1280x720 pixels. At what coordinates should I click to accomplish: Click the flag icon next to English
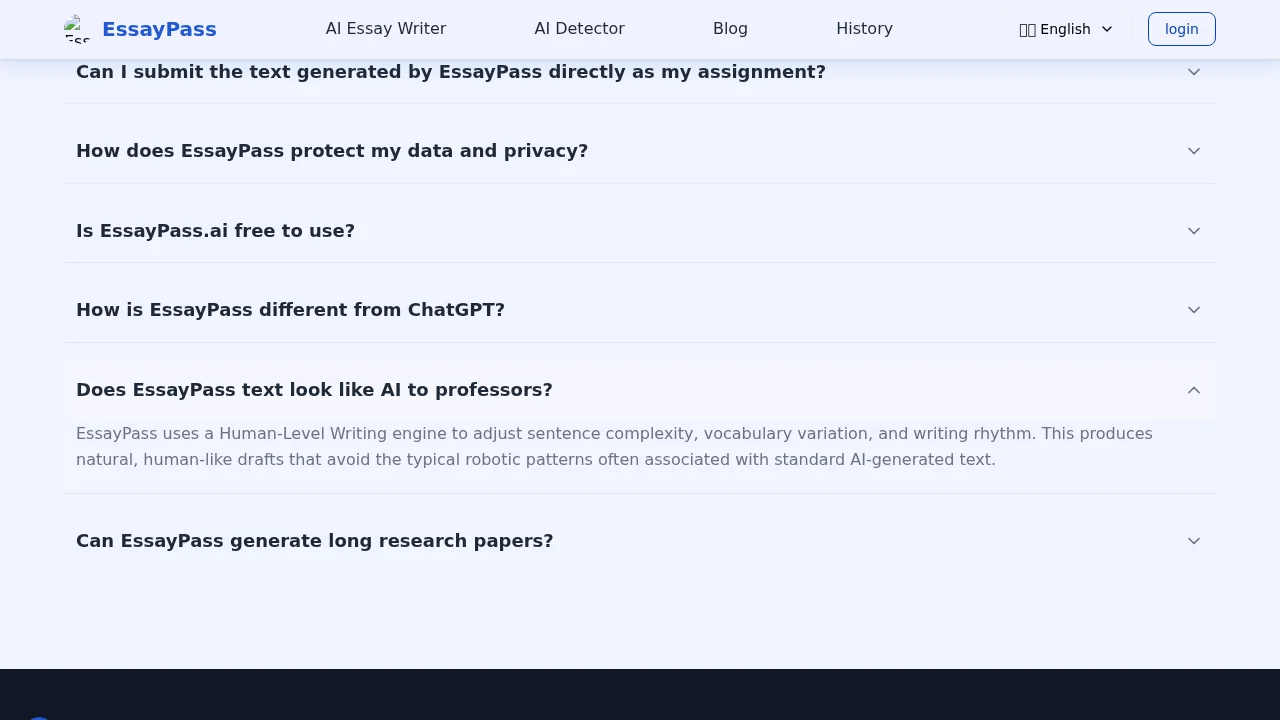1027,29
